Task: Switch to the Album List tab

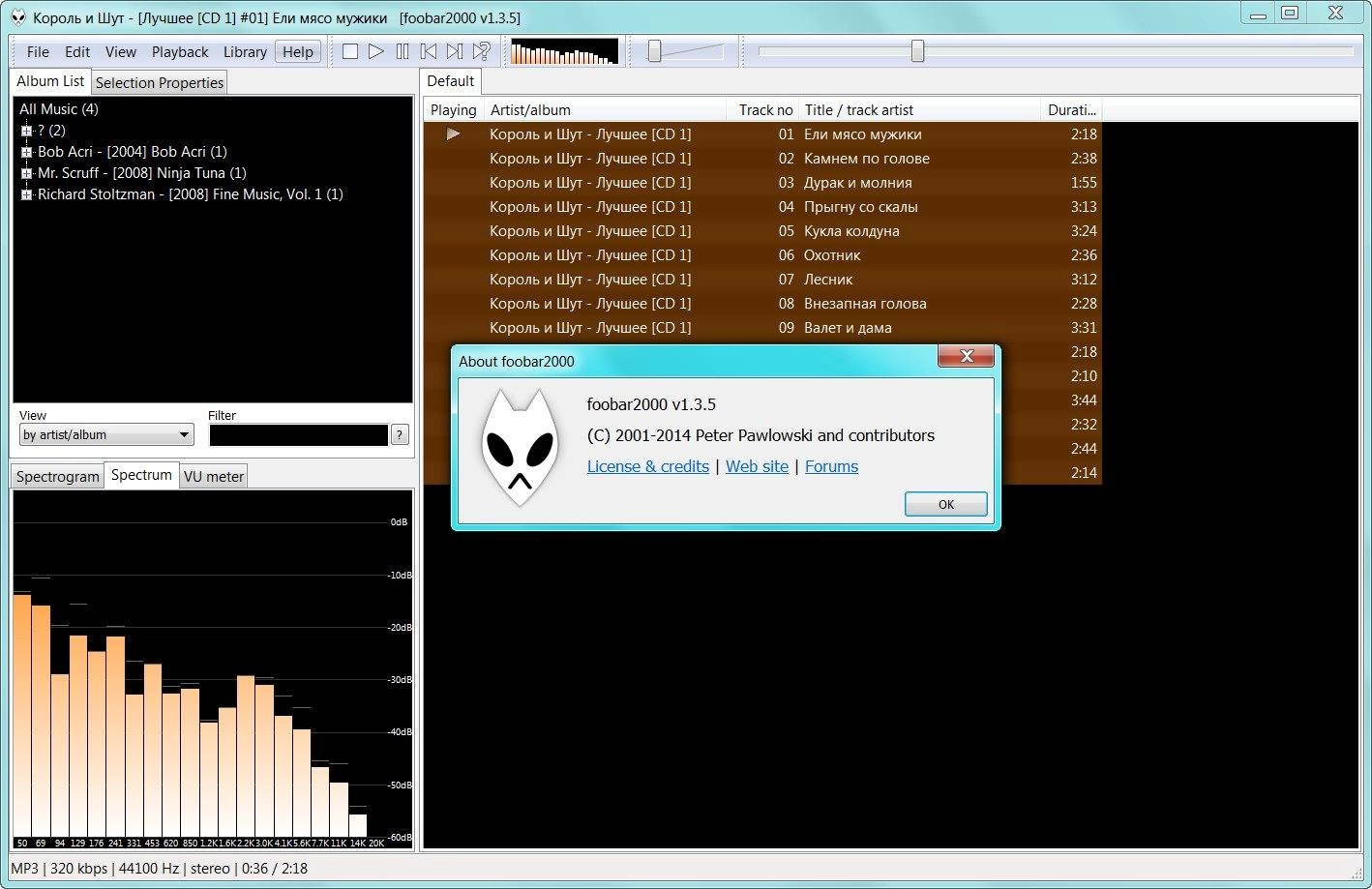Action: [50, 81]
